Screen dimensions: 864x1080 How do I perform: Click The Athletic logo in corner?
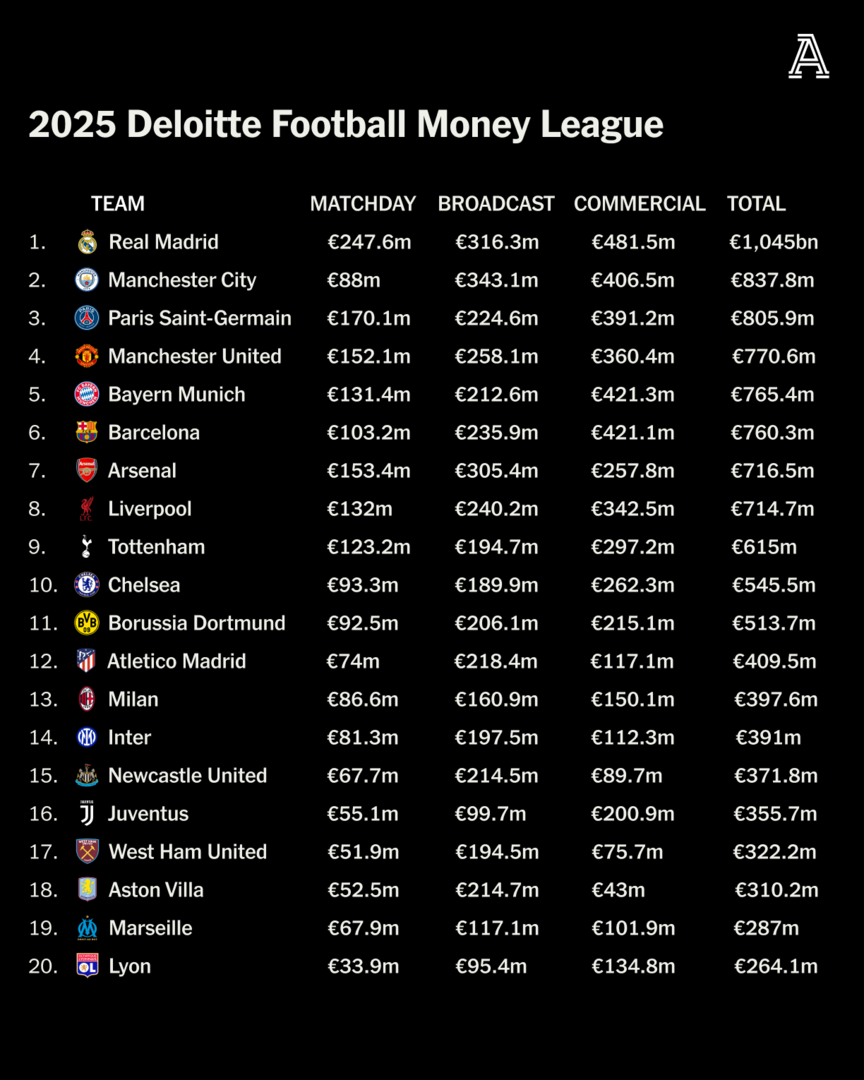[808, 56]
